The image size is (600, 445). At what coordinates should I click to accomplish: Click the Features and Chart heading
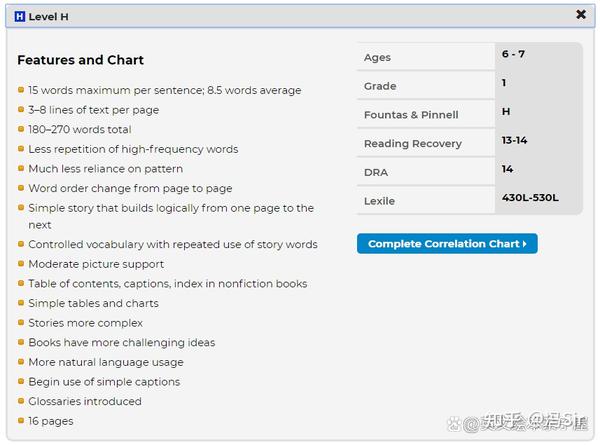pos(80,60)
